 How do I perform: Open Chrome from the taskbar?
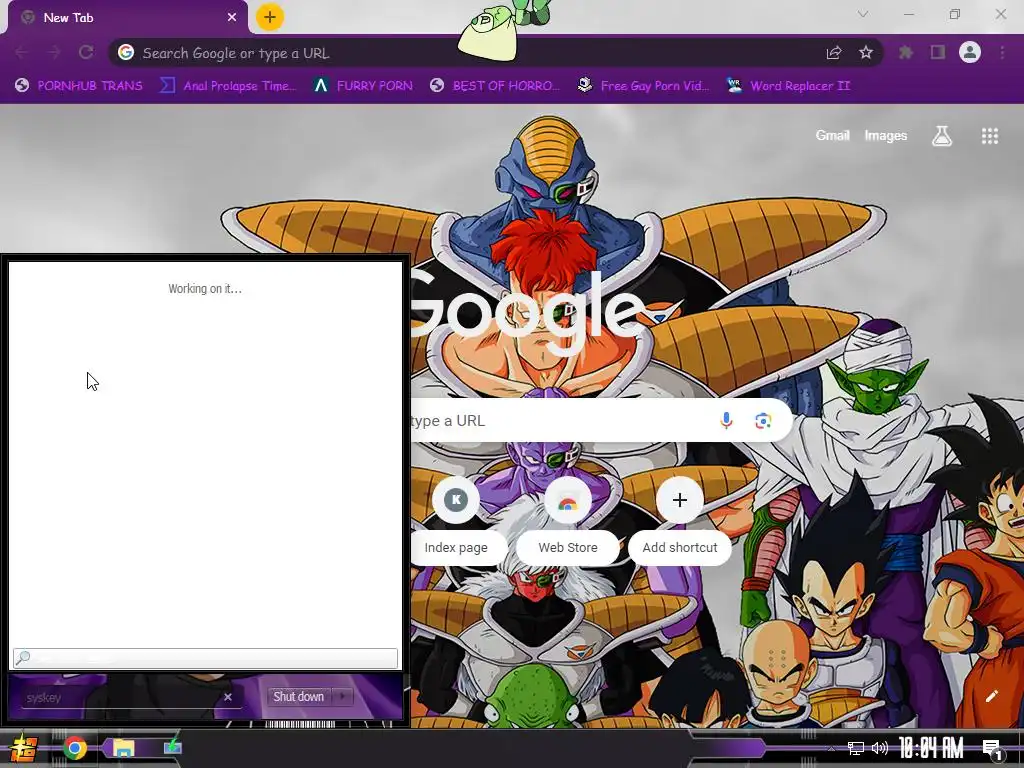(x=74, y=748)
